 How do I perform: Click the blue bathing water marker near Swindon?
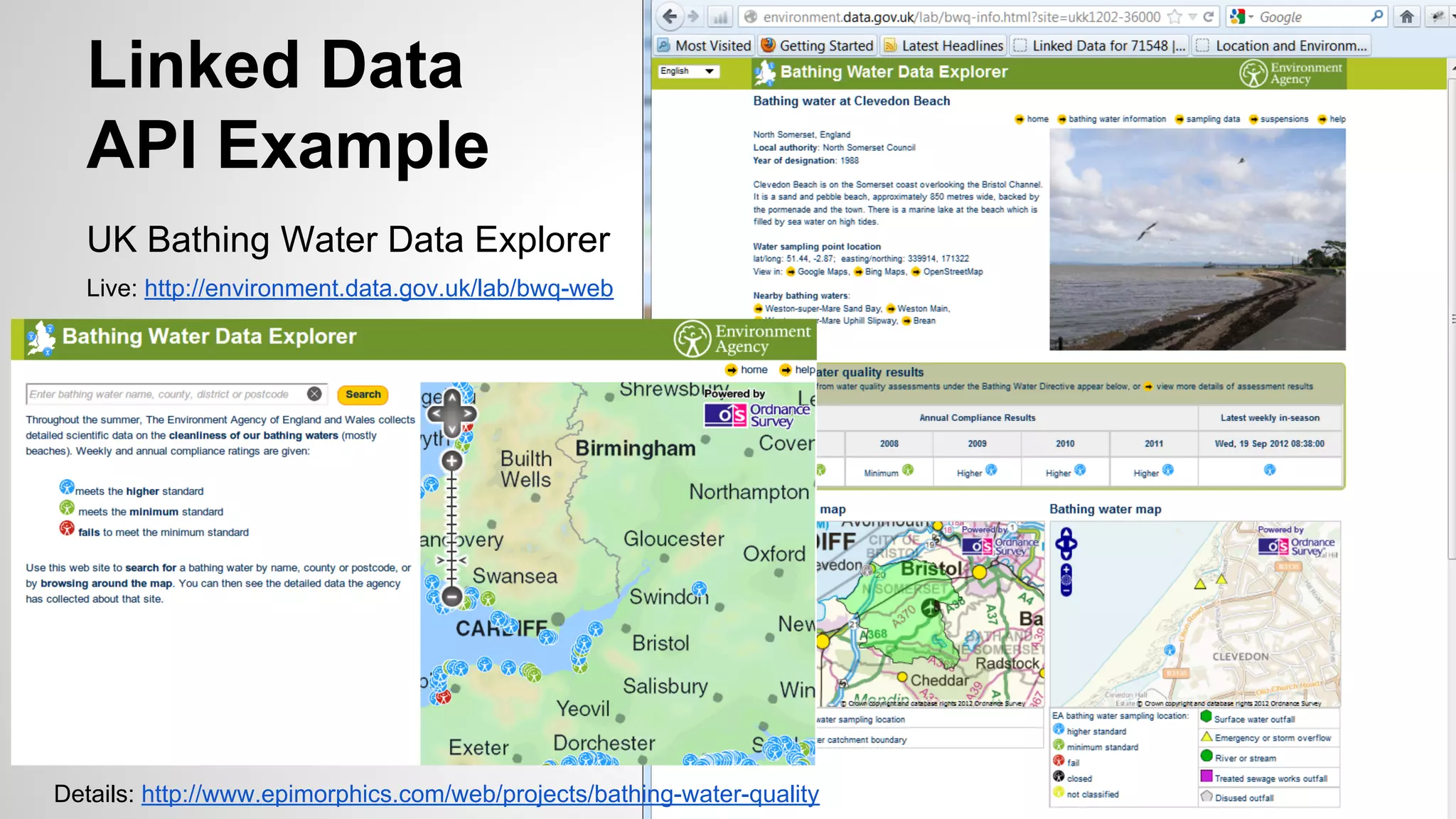(700, 588)
